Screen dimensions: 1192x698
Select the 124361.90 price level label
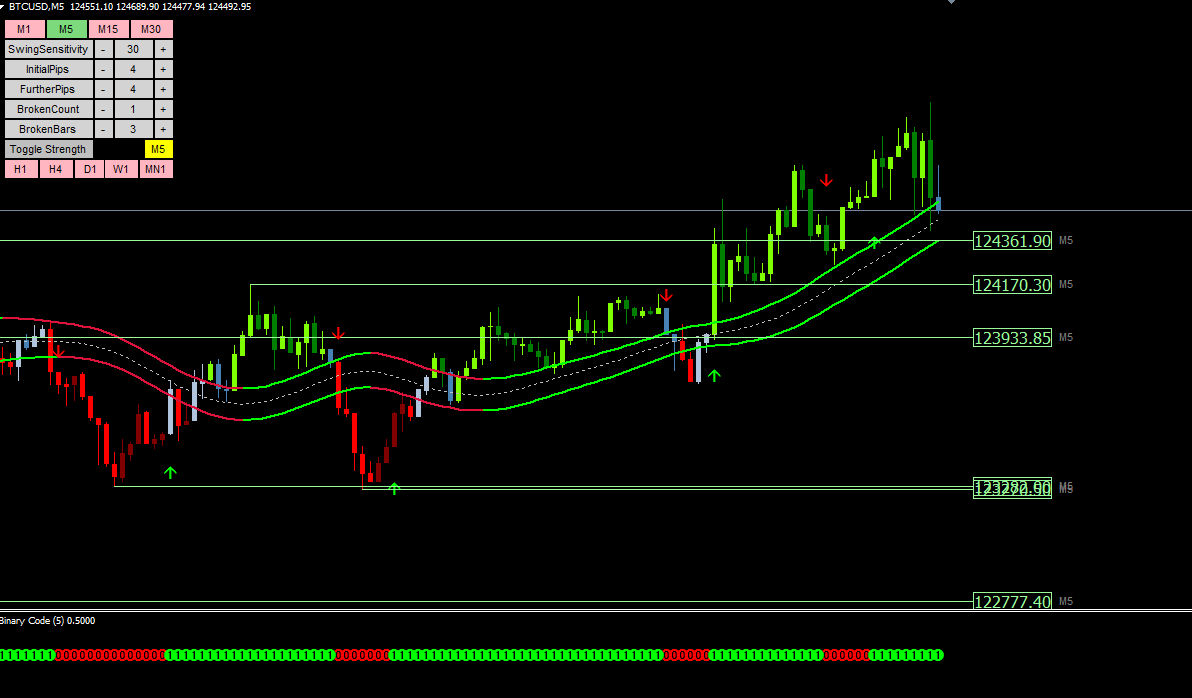(x=1012, y=241)
